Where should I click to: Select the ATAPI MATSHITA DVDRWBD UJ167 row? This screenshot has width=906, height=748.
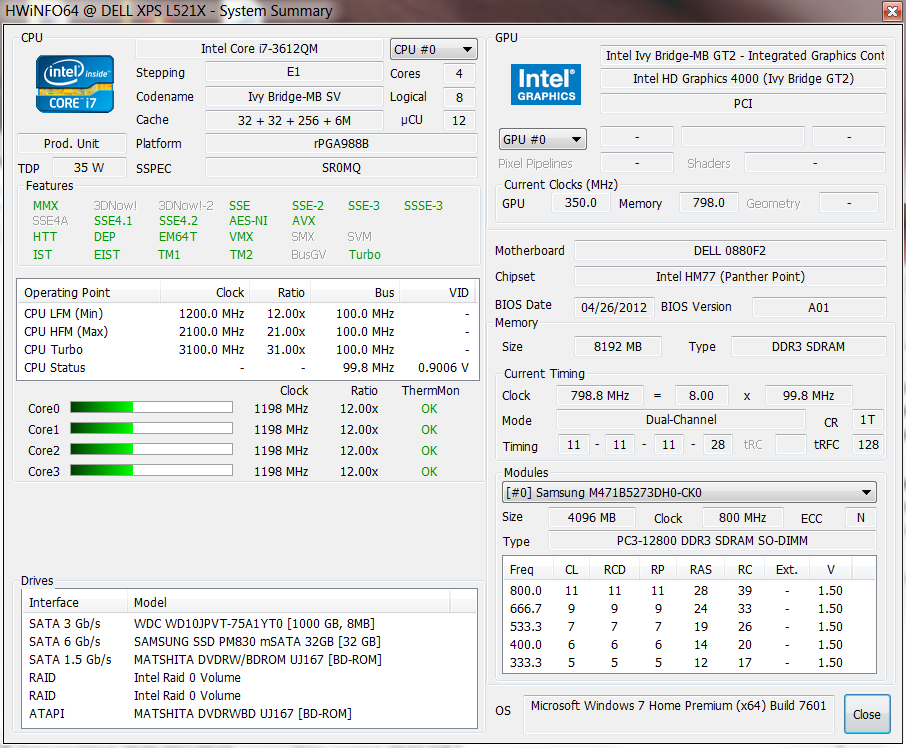click(x=250, y=713)
